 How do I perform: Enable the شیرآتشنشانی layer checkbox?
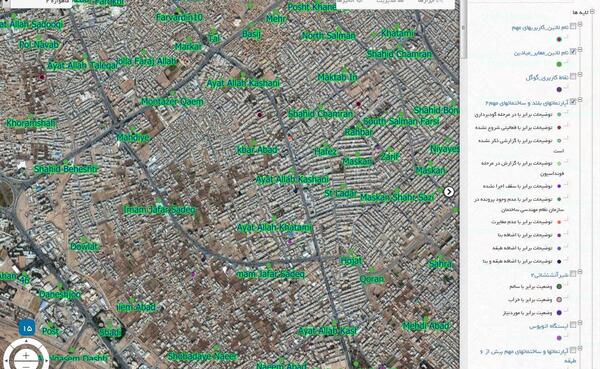click(x=573, y=274)
